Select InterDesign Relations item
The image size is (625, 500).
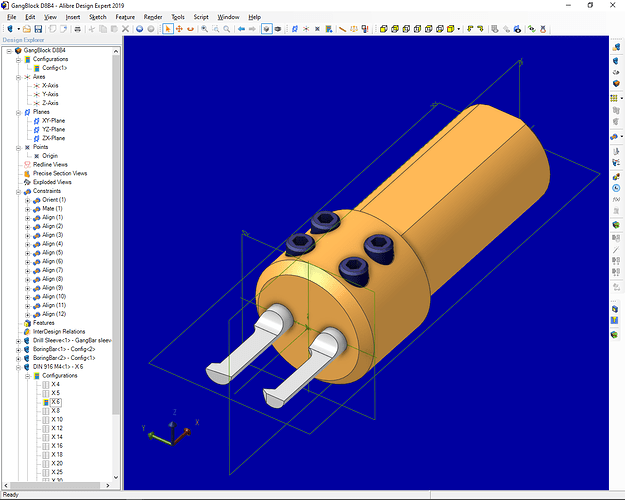tap(59, 332)
